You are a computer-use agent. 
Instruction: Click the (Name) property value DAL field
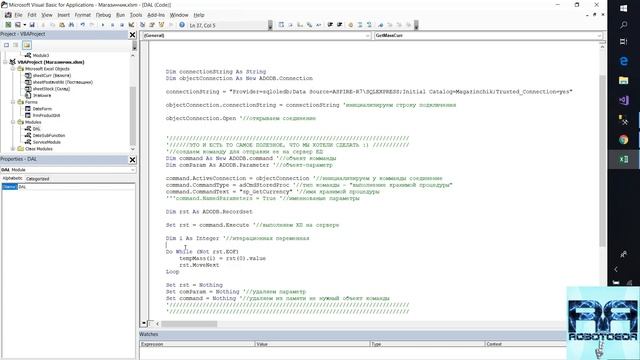pos(76,187)
